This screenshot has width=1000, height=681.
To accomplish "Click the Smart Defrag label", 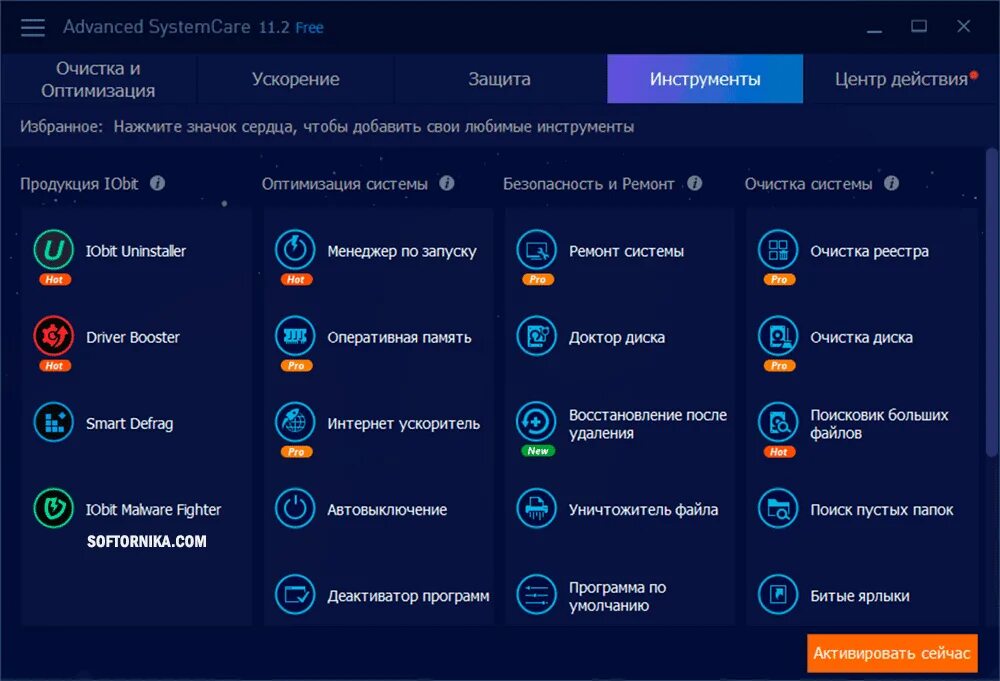I will coord(129,424).
